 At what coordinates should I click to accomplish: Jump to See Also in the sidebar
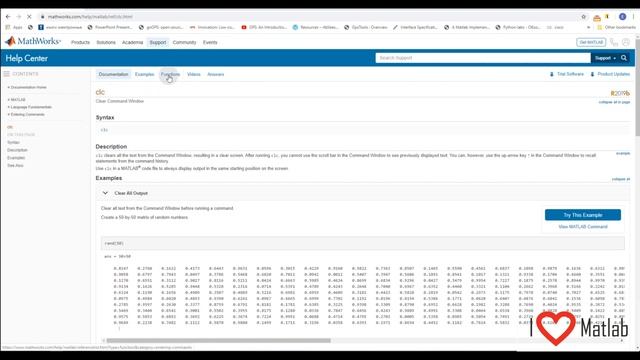(15, 166)
